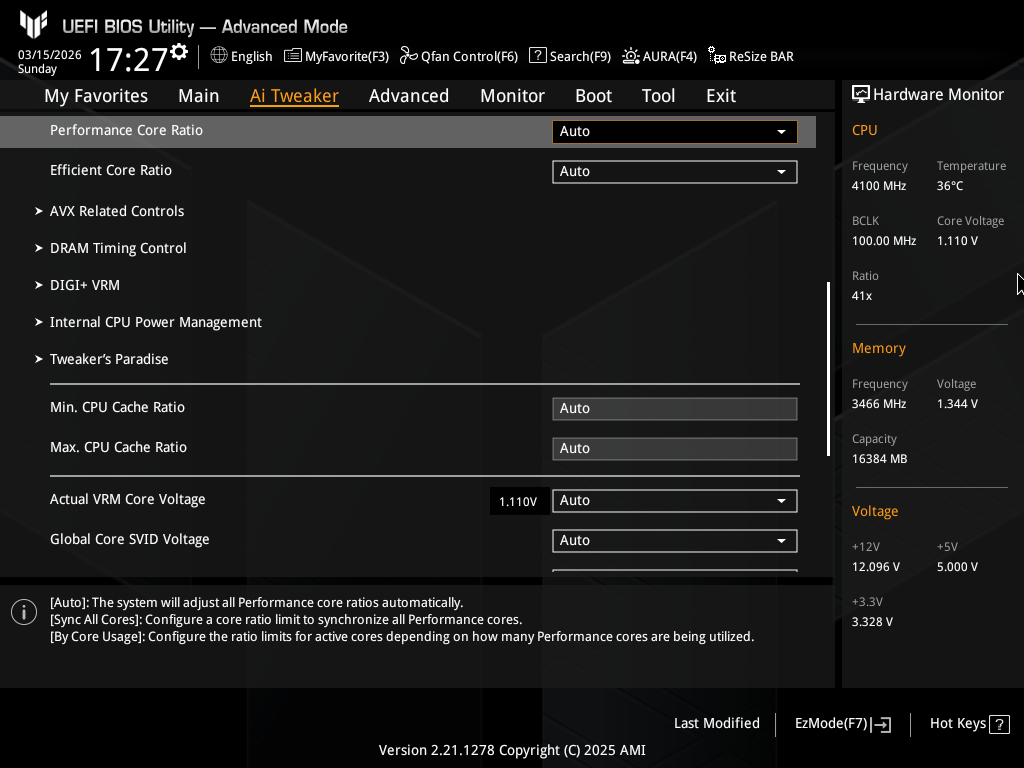This screenshot has width=1024, height=768.
Task: Click the CPU frequency 4100 MHz value
Action: pos(879,186)
